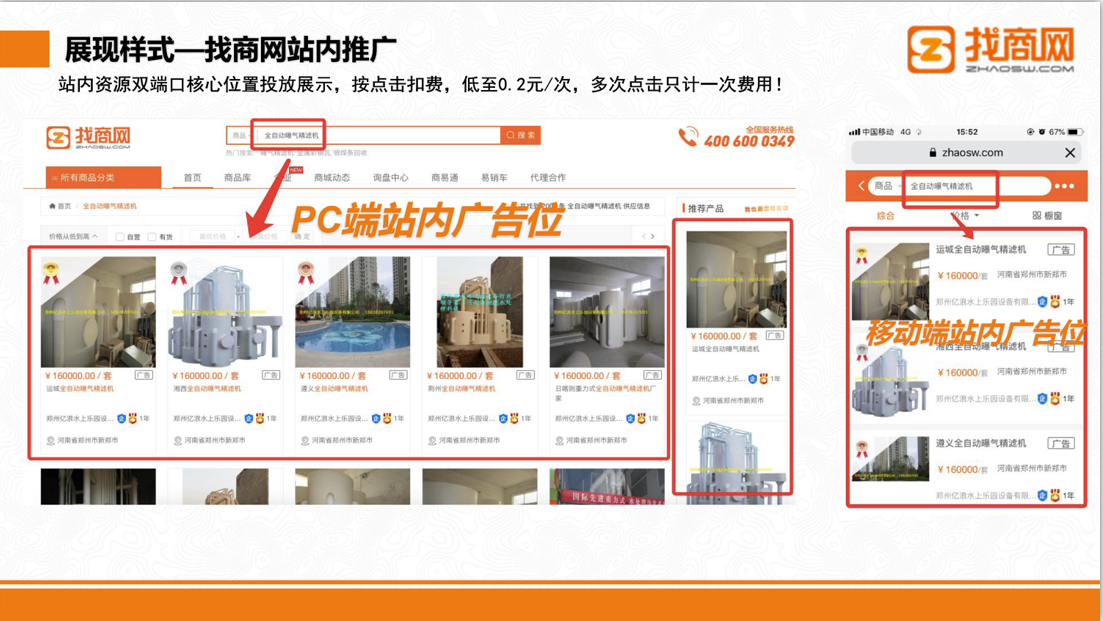
Task: Tap the medal badge on the mobile 运城 thumbnail
Action: 862,255
